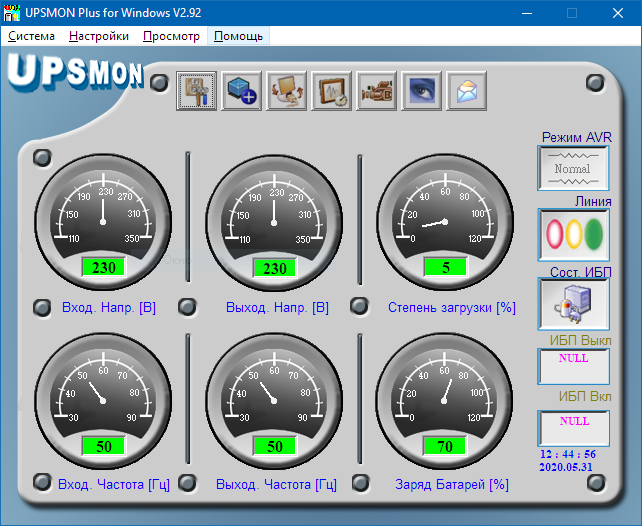
Task: Click the blue eye viewer icon
Action: pyautogui.click(x=422, y=91)
